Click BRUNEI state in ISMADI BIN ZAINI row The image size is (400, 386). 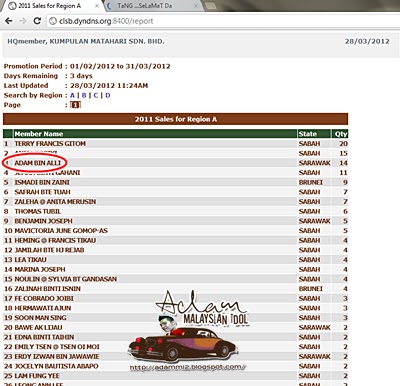(311, 182)
